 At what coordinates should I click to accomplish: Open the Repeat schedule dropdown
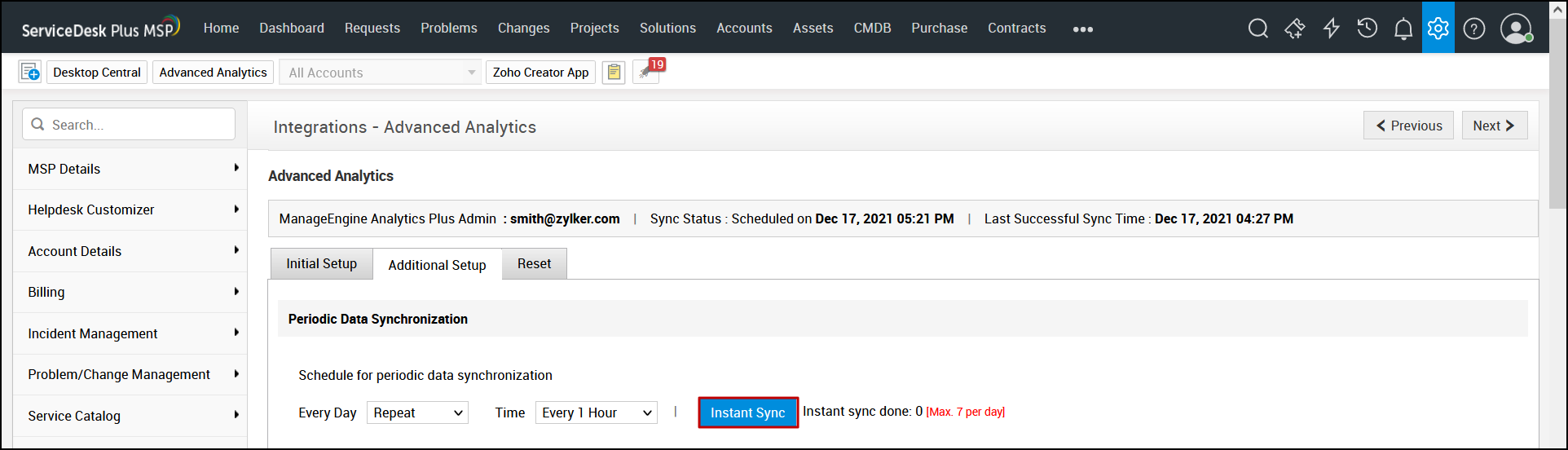[x=417, y=412]
